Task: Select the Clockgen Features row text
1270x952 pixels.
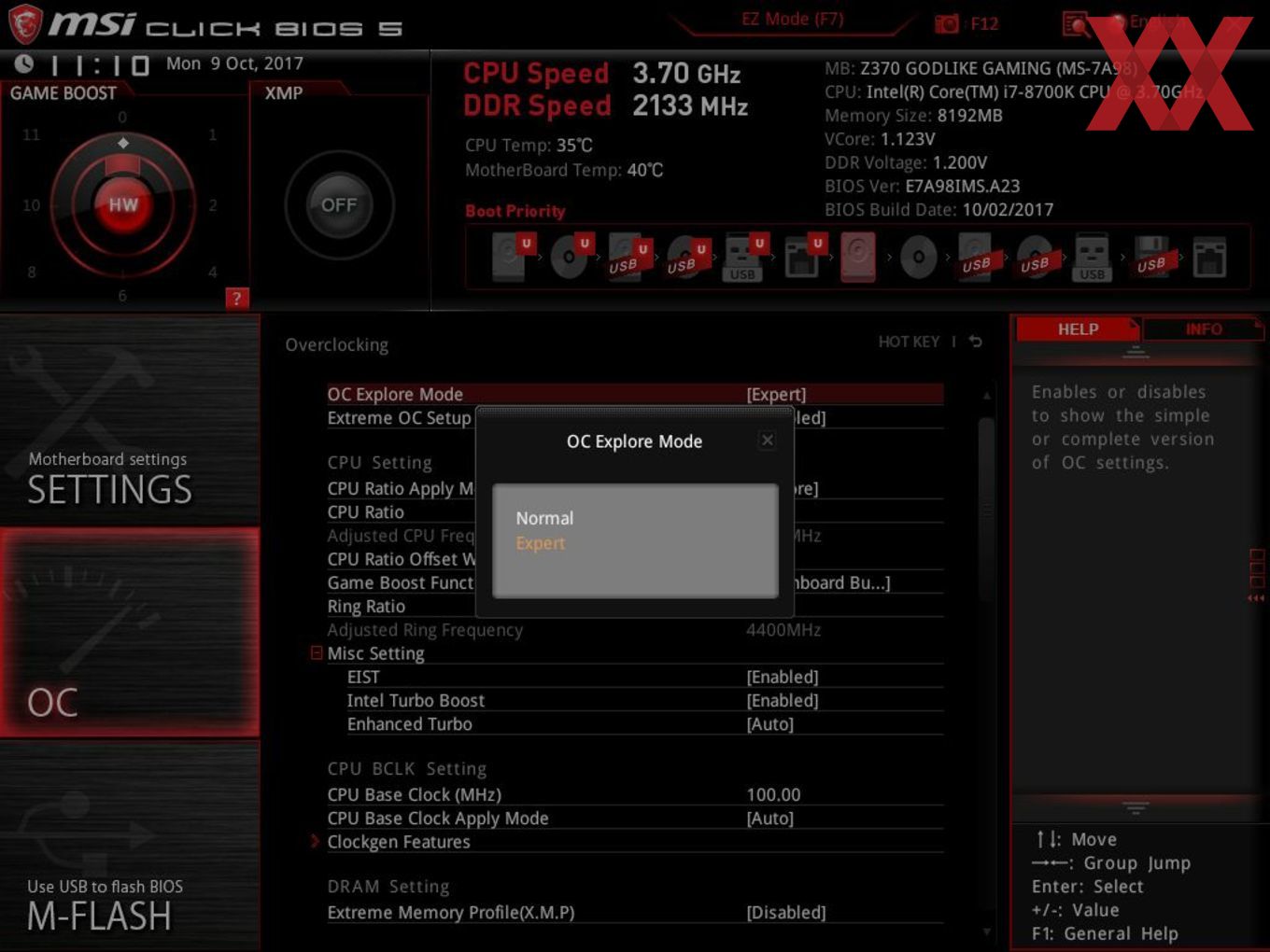Action: (x=399, y=842)
